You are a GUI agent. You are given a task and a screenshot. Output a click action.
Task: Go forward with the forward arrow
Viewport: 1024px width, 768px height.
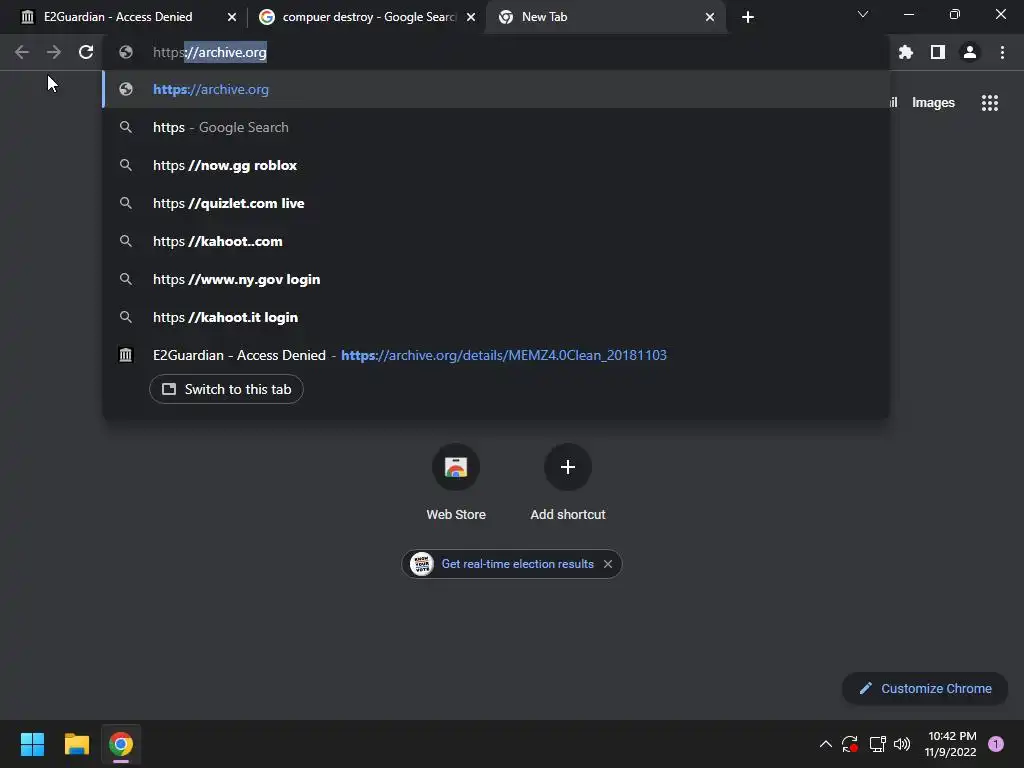pyautogui.click(x=54, y=52)
